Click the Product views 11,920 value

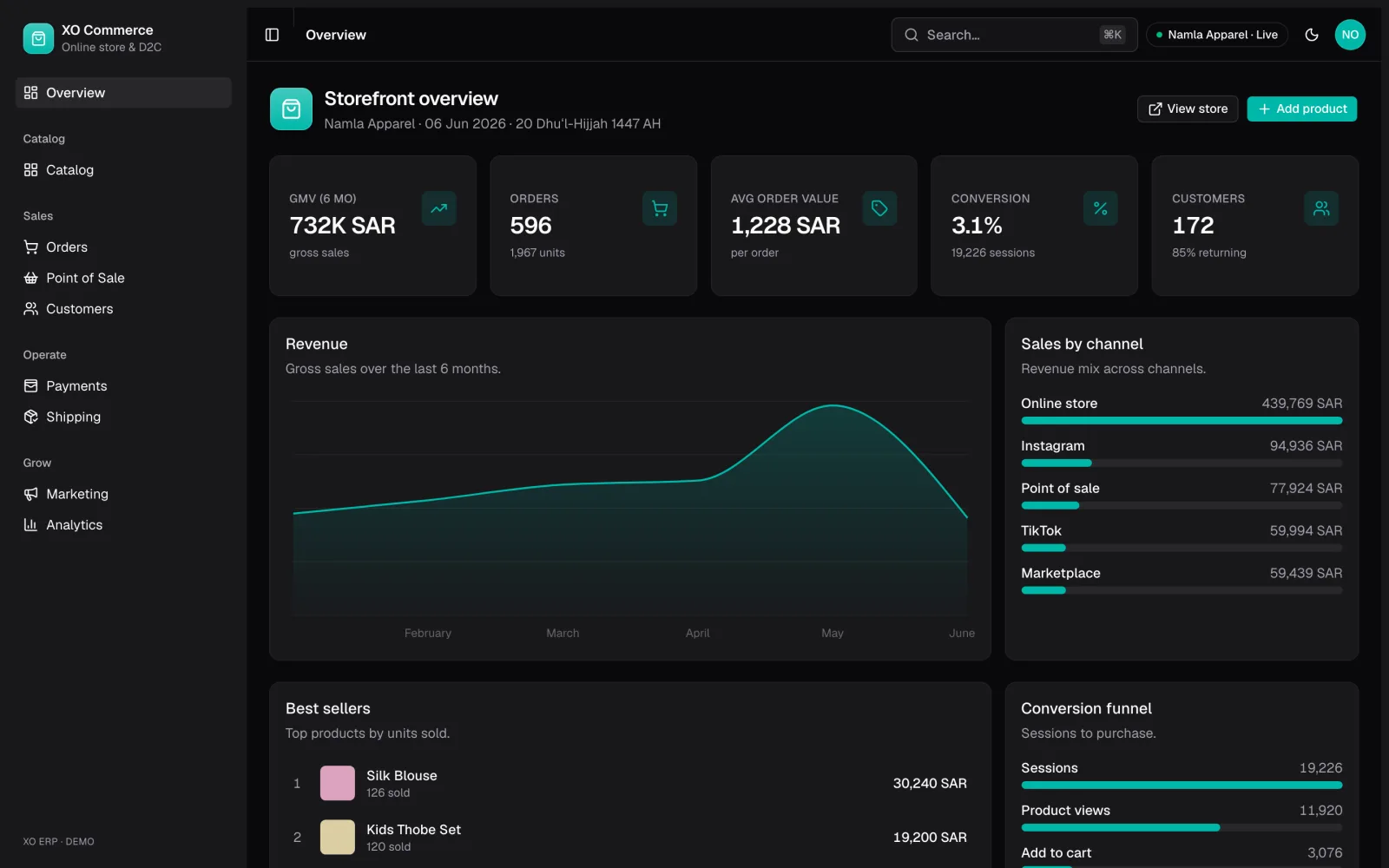pyautogui.click(x=1320, y=810)
